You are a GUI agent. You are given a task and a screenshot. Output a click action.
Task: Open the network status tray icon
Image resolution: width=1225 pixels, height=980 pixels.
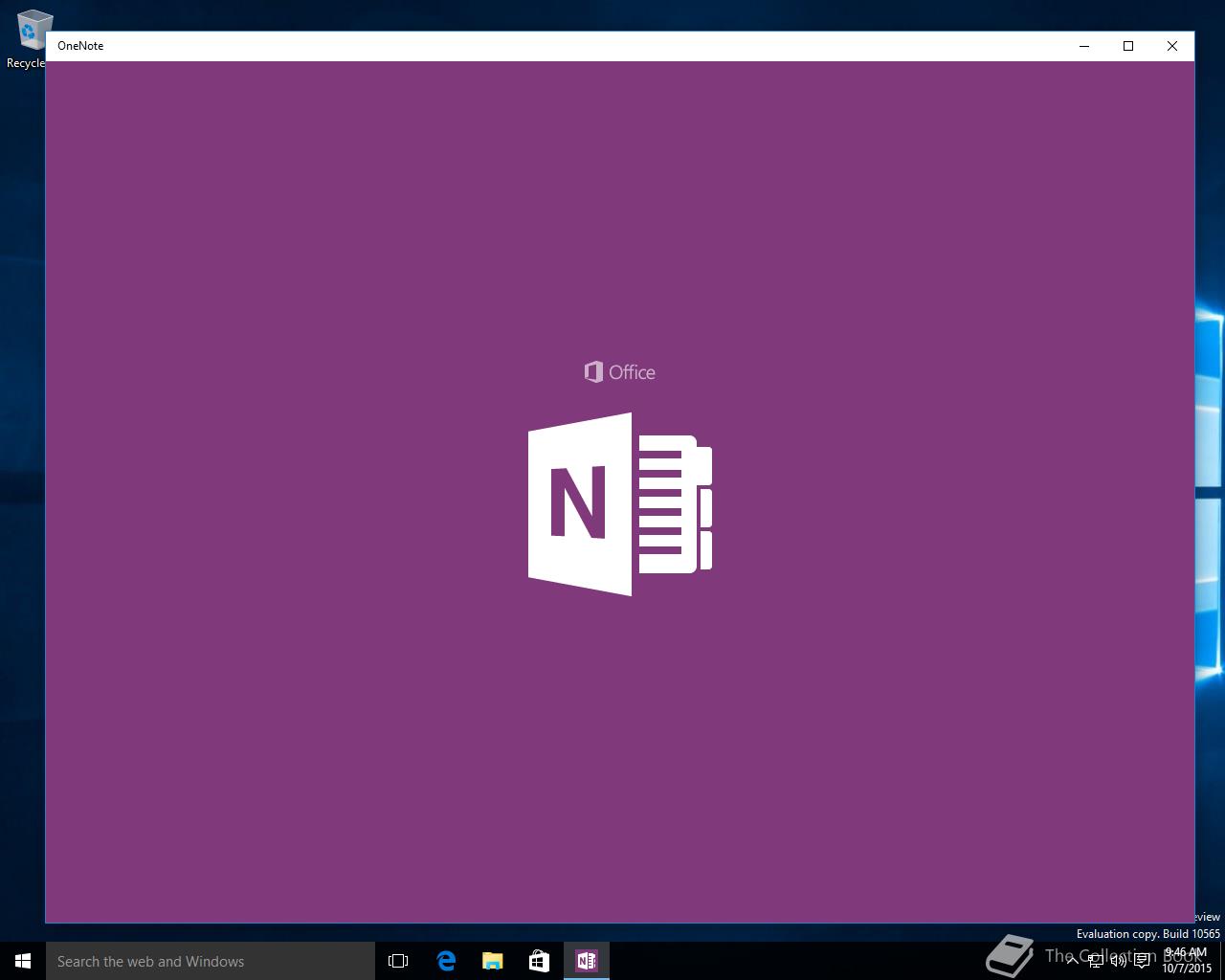[x=1095, y=961]
